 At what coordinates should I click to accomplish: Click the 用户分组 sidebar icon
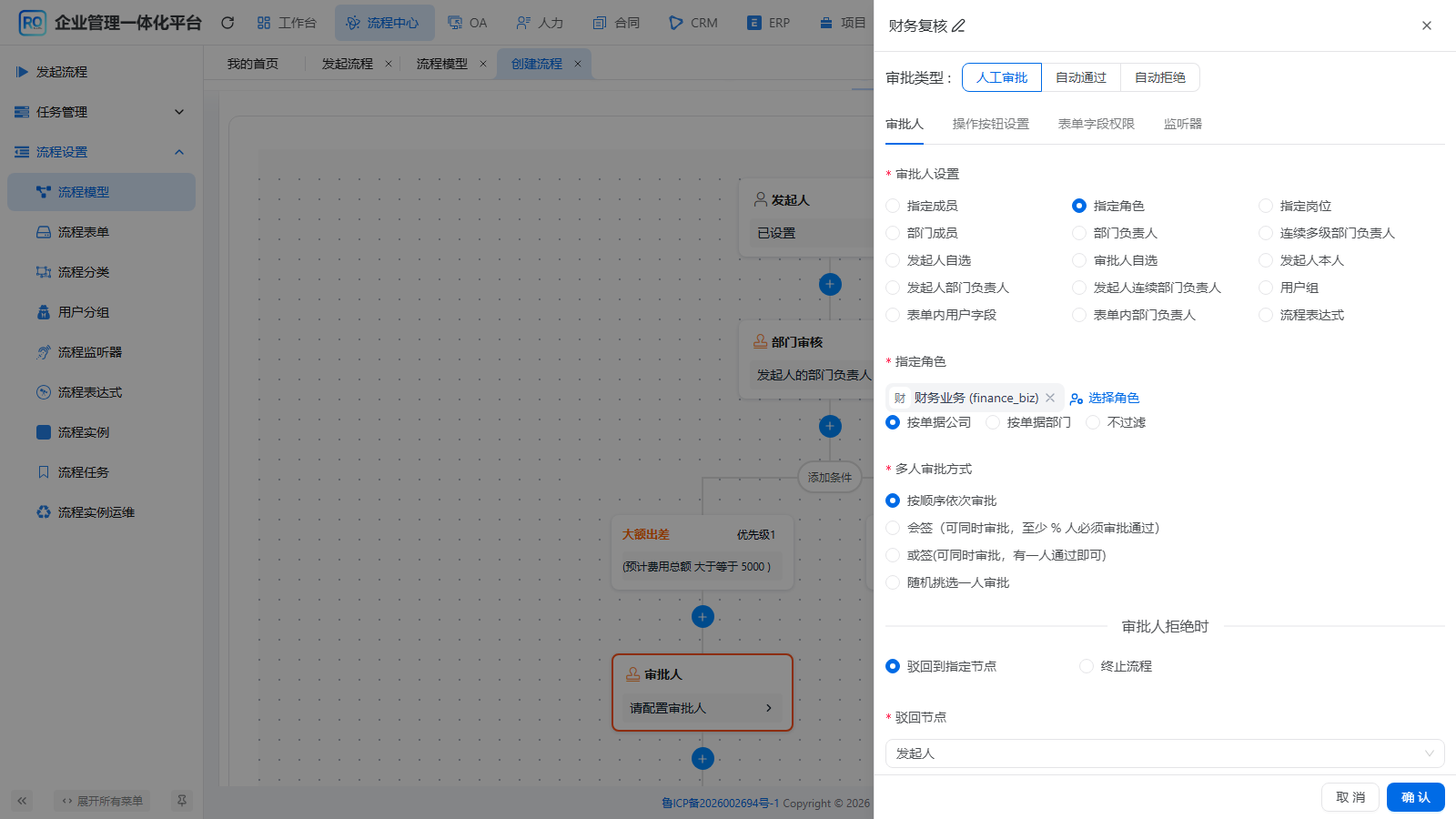click(44, 312)
